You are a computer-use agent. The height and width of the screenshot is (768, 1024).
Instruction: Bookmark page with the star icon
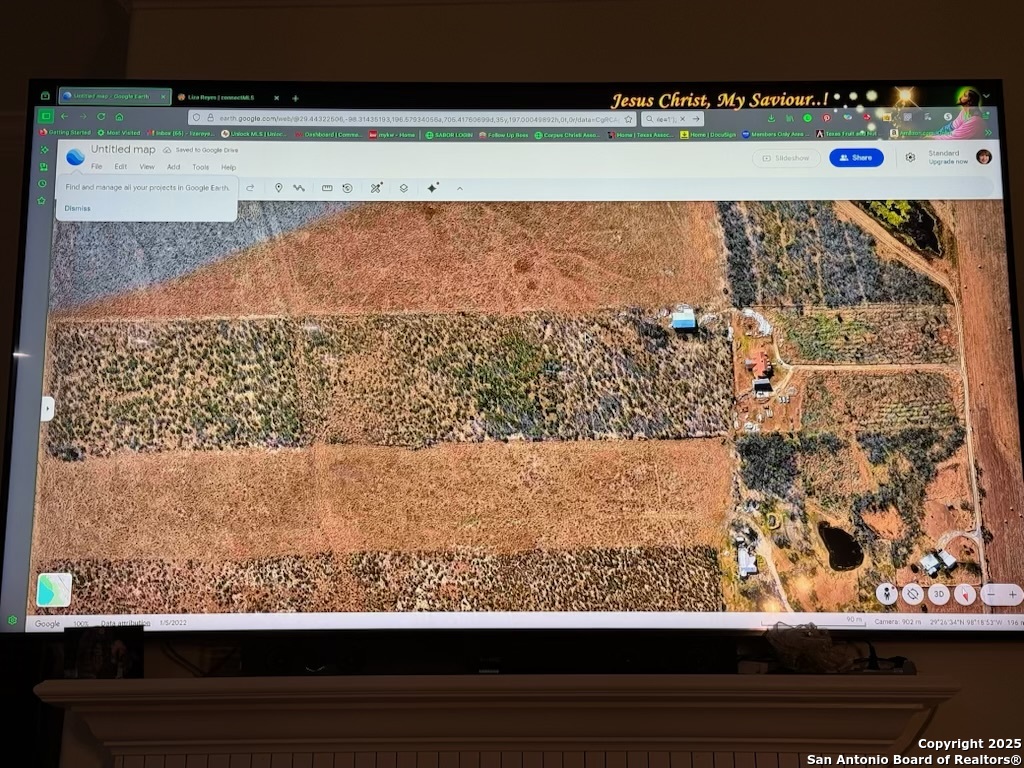628,118
